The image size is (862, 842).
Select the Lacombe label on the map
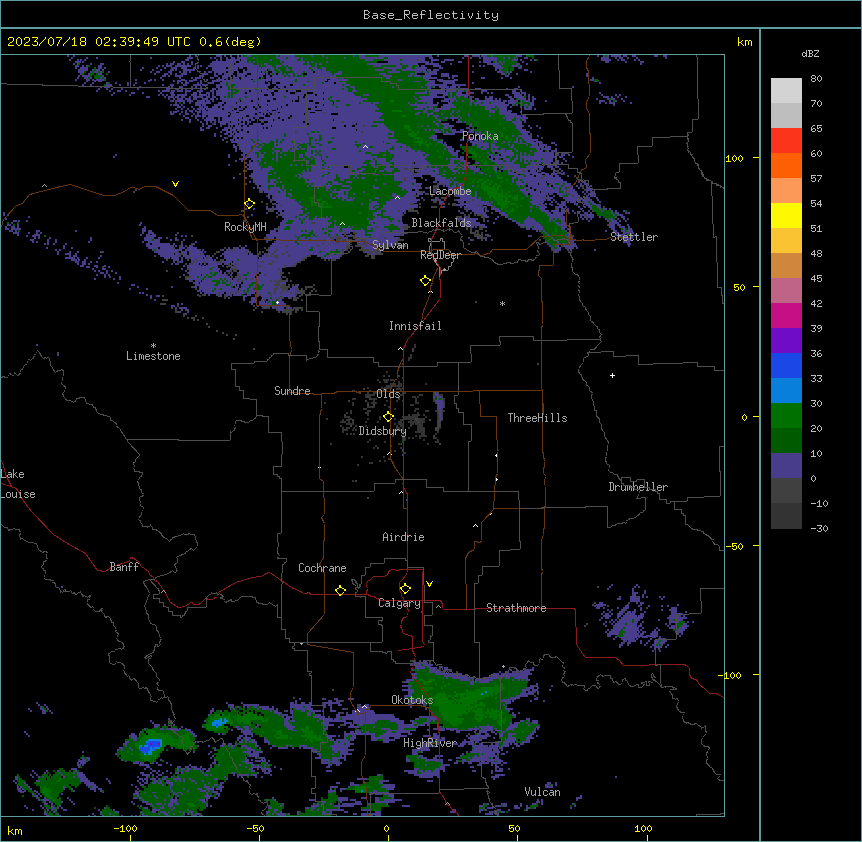(x=450, y=191)
